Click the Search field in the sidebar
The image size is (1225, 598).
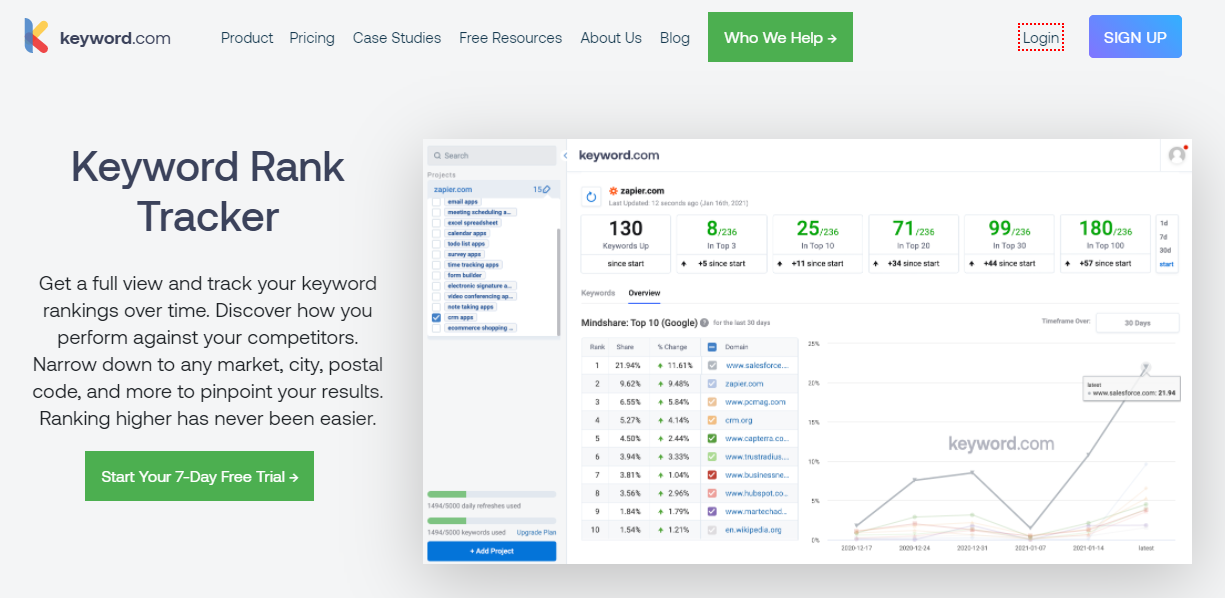[x=491, y=156]
